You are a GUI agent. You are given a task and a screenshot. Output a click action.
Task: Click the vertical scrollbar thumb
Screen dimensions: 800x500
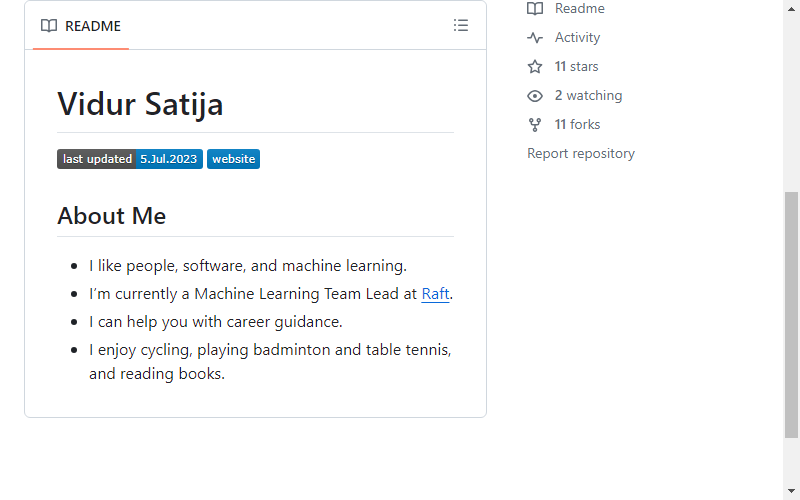point(791,315)
